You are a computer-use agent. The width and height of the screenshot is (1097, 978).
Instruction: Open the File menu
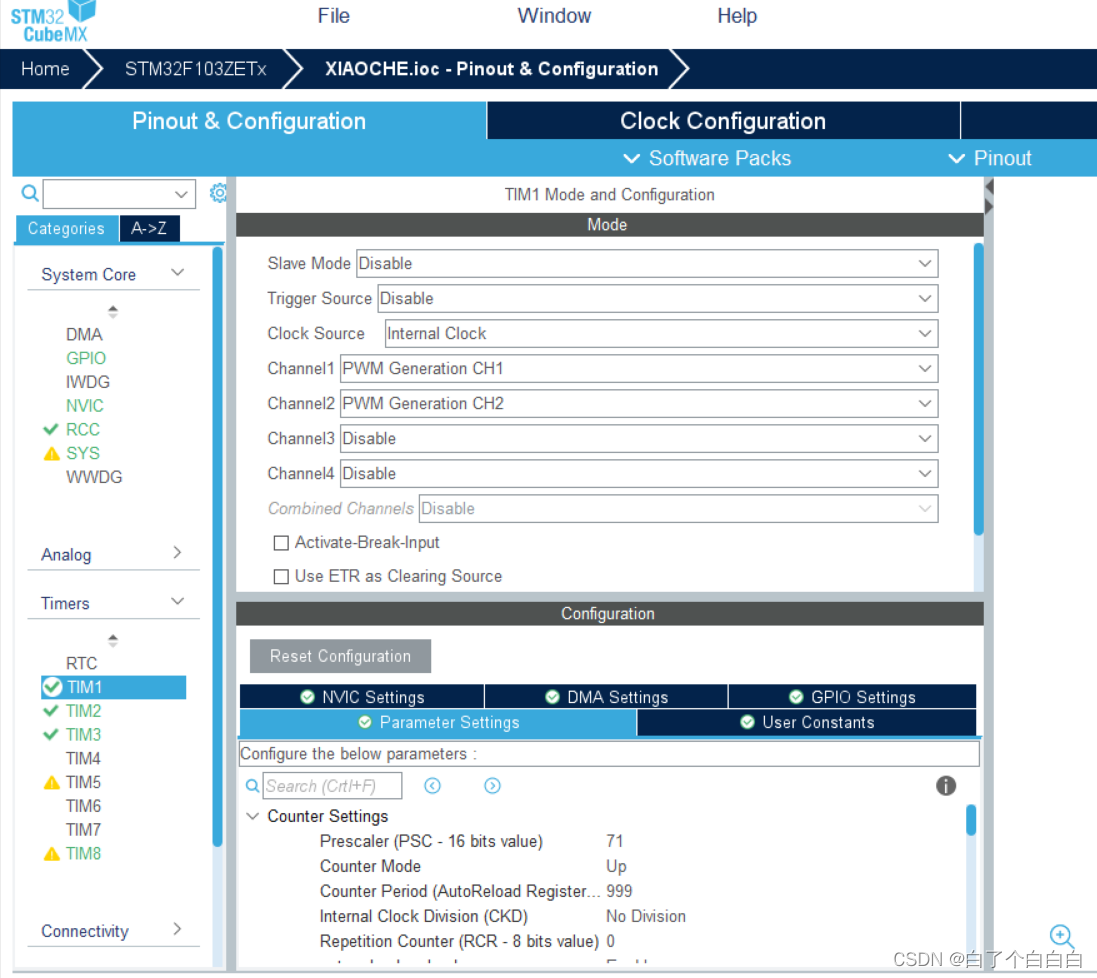click(333, 15)
